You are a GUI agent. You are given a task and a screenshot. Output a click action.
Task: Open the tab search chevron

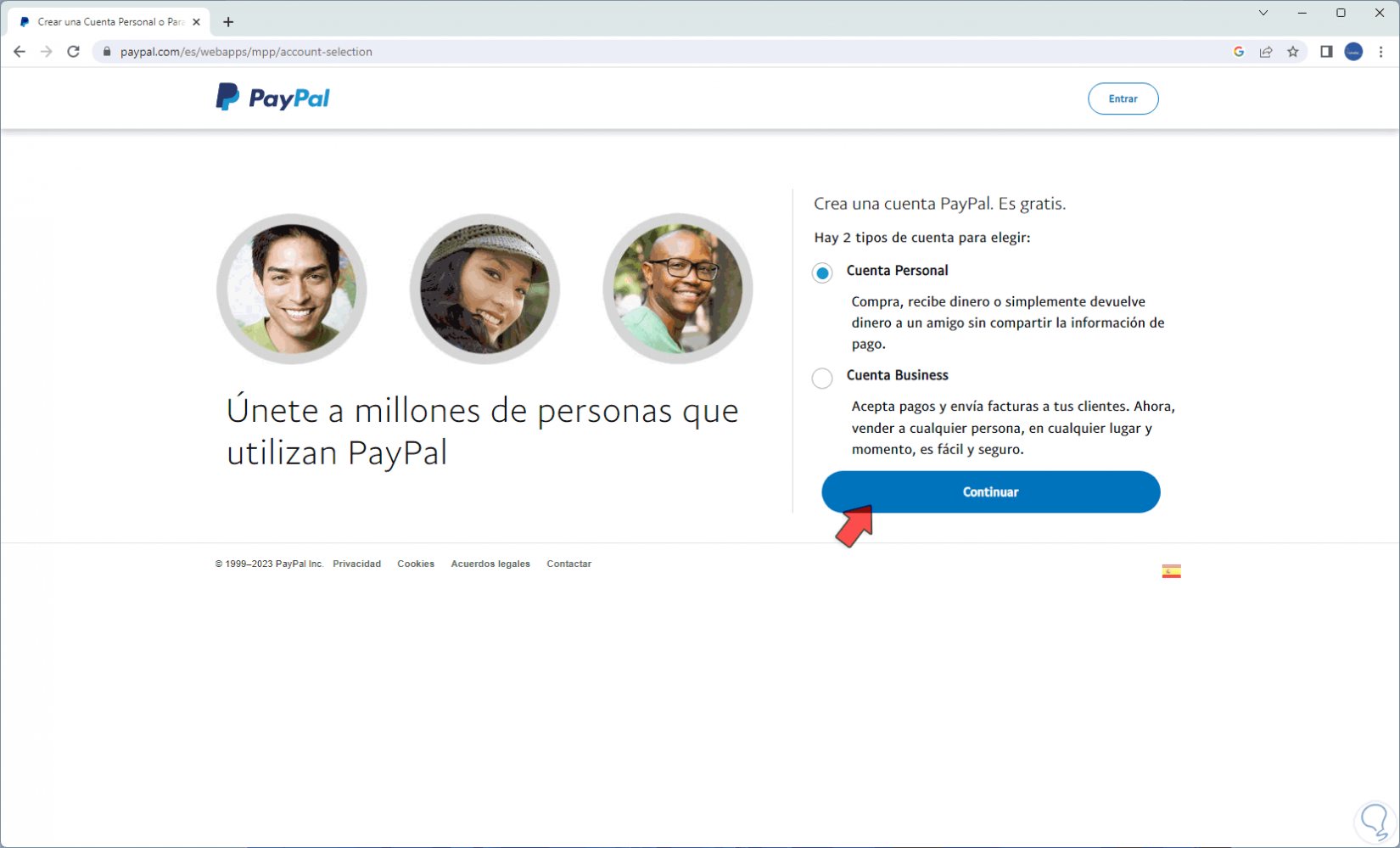pos(1263,13)
